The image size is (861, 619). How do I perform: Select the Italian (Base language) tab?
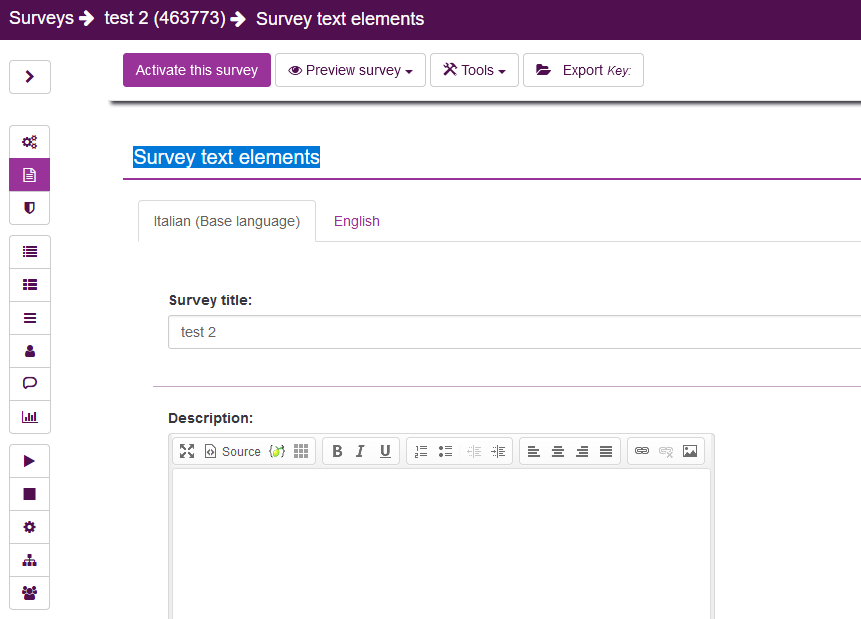(226, 221)
